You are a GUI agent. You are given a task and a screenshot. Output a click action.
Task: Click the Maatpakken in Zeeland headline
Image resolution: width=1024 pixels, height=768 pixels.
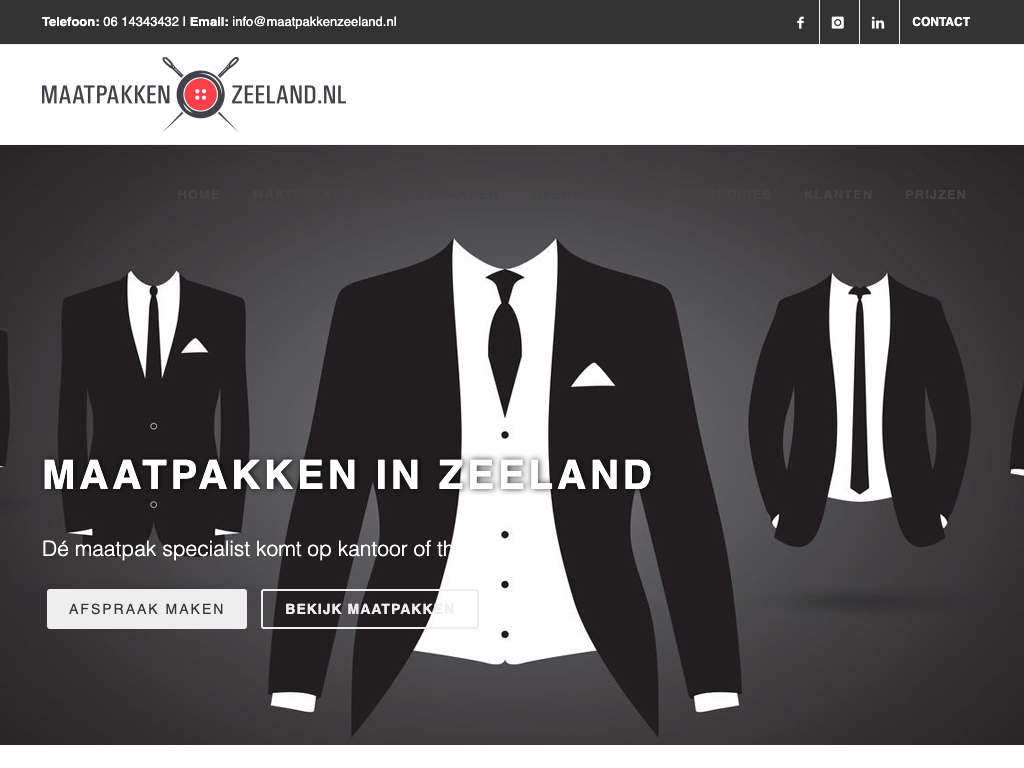pos(347,475)
